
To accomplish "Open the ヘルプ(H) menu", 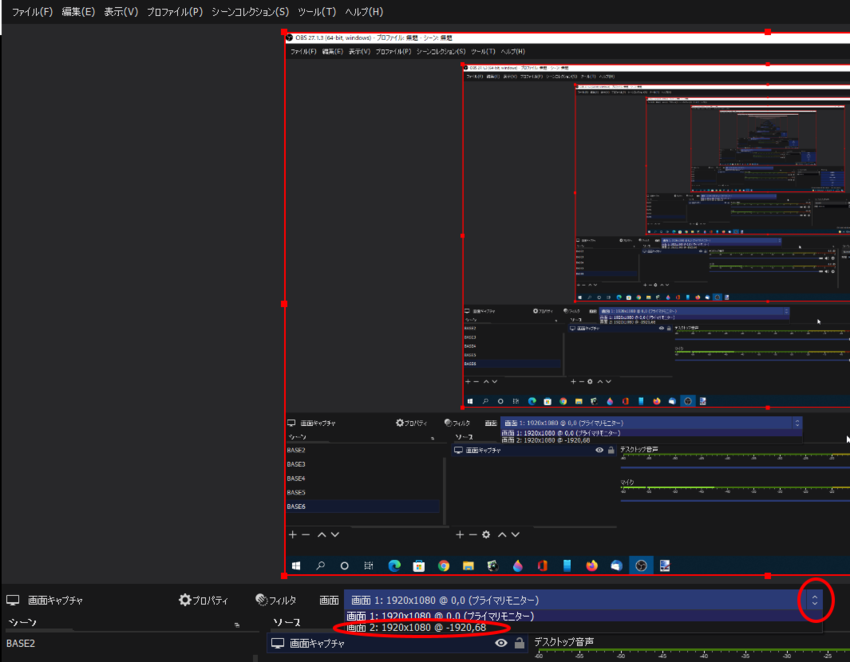I will [x=364, y=11].
